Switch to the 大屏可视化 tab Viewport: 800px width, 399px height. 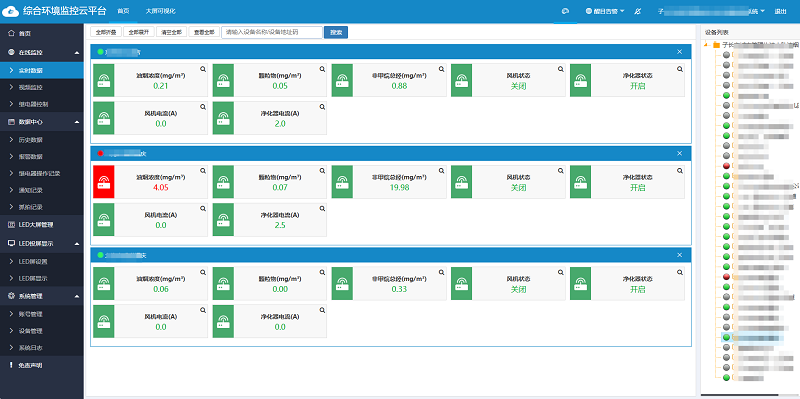[x=160, y=11]
